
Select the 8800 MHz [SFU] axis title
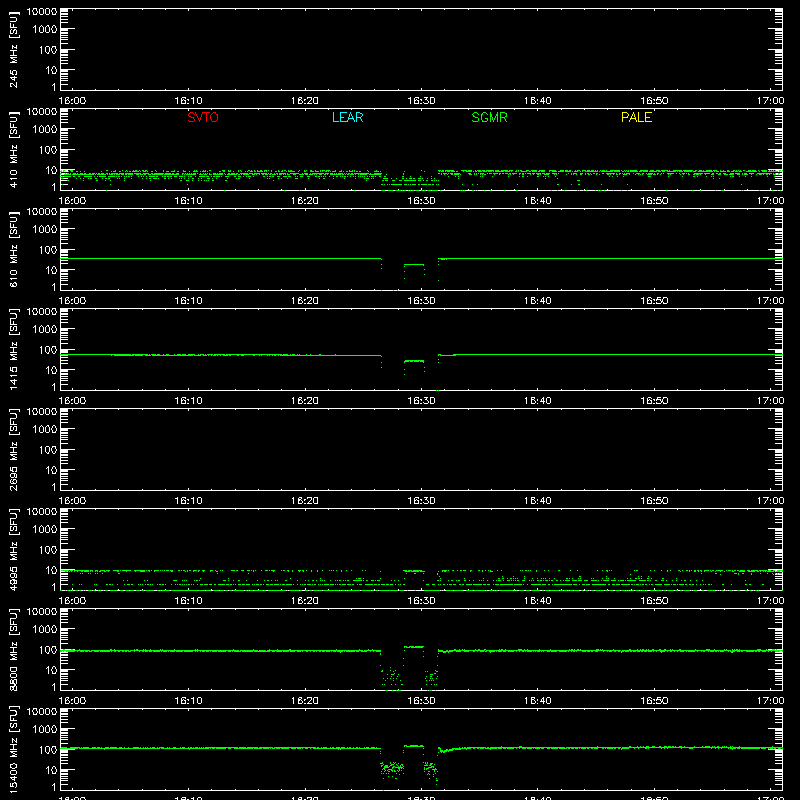[13, 649]
